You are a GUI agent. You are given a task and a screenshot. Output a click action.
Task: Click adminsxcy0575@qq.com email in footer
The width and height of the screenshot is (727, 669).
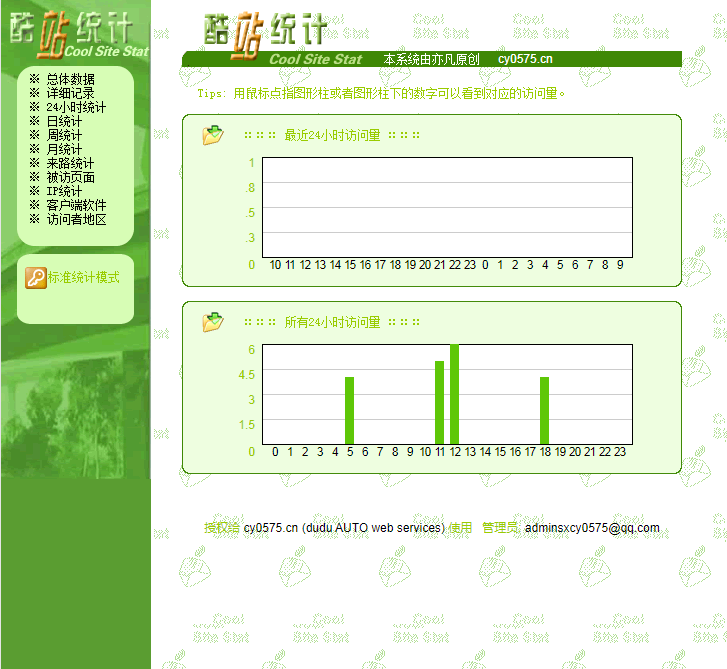(592, 528)
